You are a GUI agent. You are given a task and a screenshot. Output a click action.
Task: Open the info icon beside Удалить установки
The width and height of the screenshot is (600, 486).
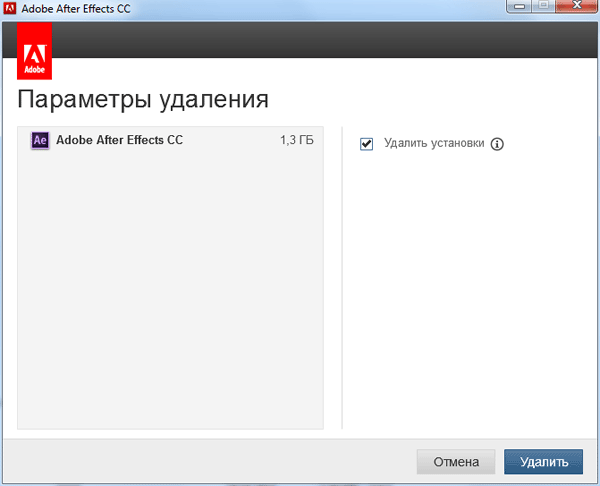[x=497, y=144]
